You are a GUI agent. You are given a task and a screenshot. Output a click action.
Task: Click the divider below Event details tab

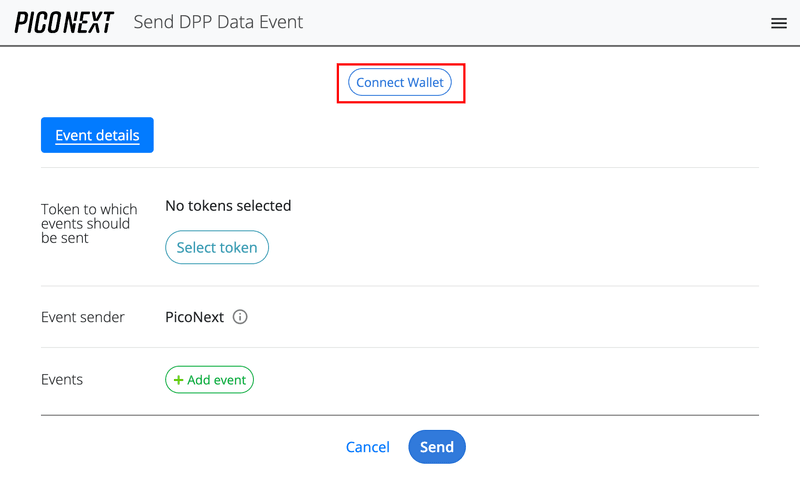400,167
